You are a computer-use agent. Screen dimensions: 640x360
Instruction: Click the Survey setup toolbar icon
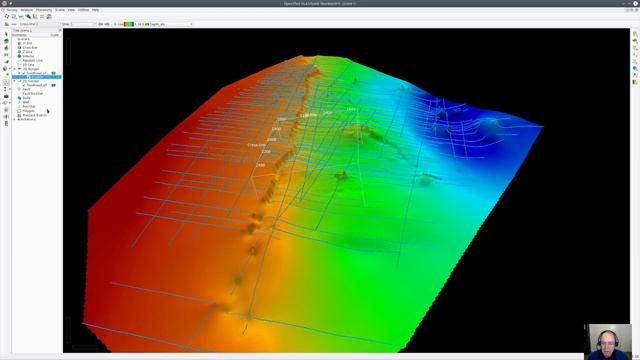(x=7, y=17)
